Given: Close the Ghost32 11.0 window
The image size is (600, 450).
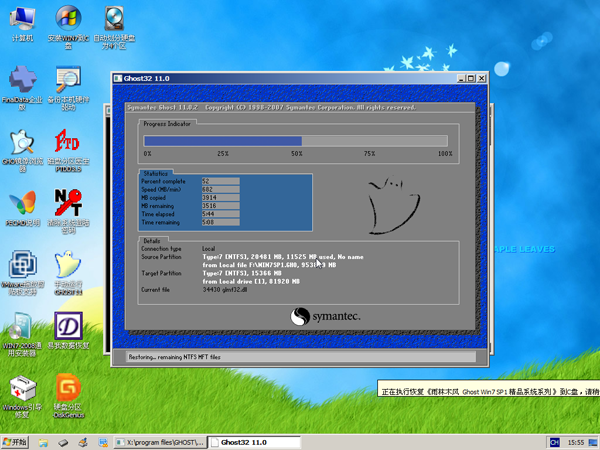Looking at the screenshot, I should pos(481,78).
